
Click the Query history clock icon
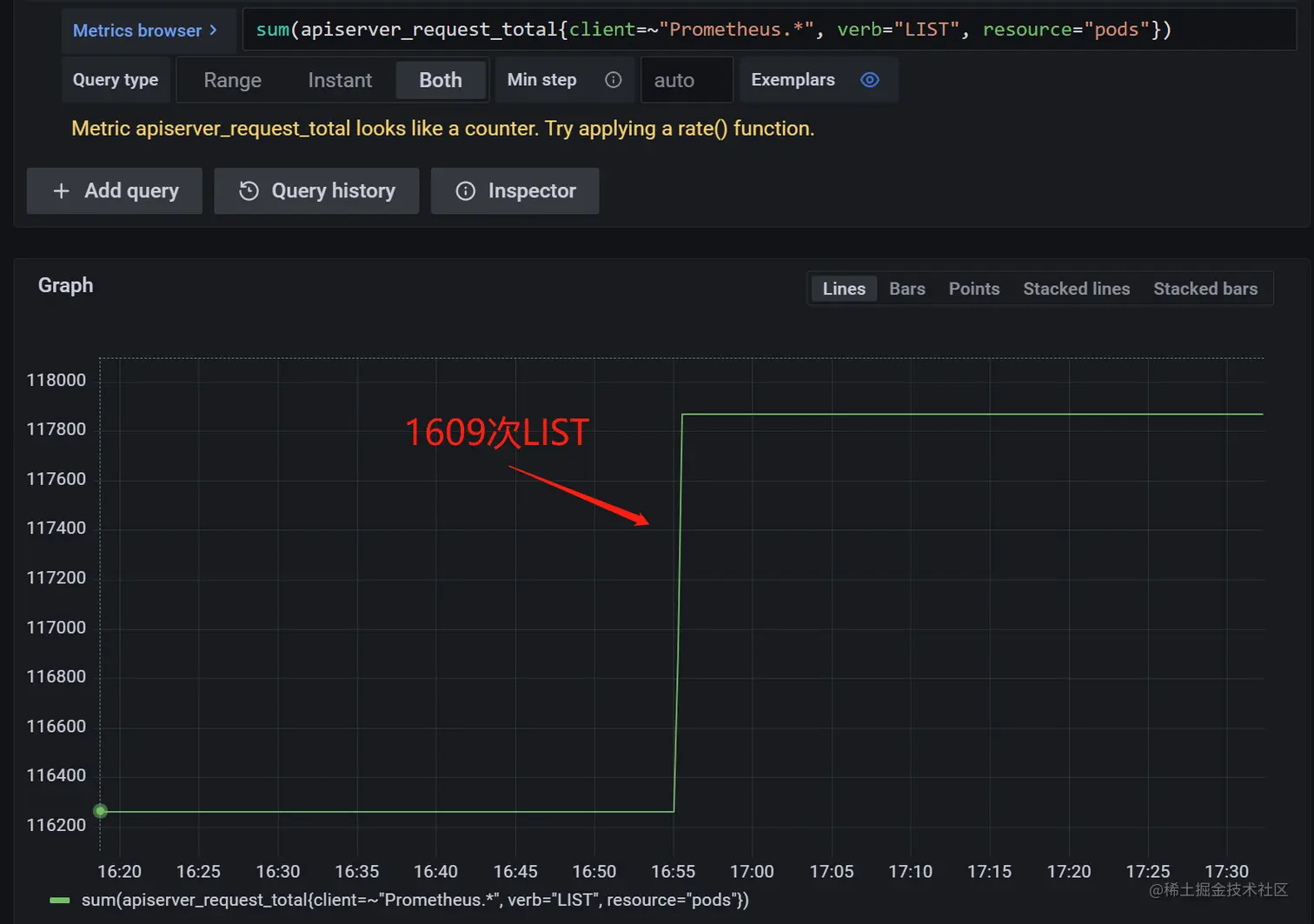249,190
